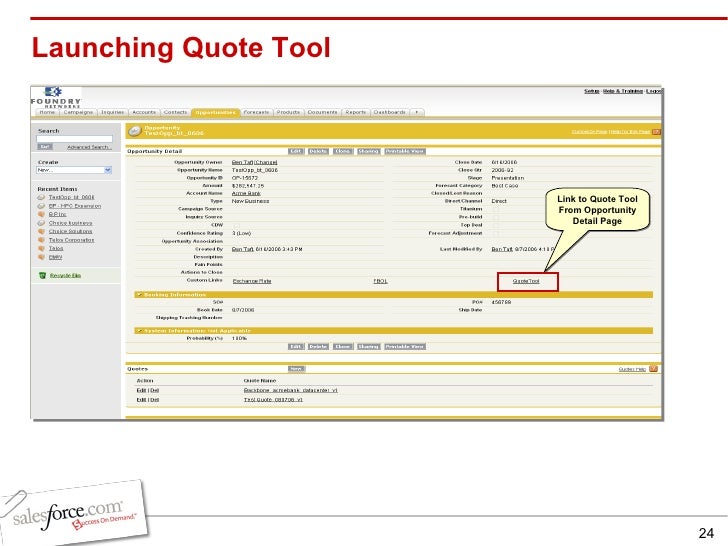Open the Recycle Bin link

65,275
